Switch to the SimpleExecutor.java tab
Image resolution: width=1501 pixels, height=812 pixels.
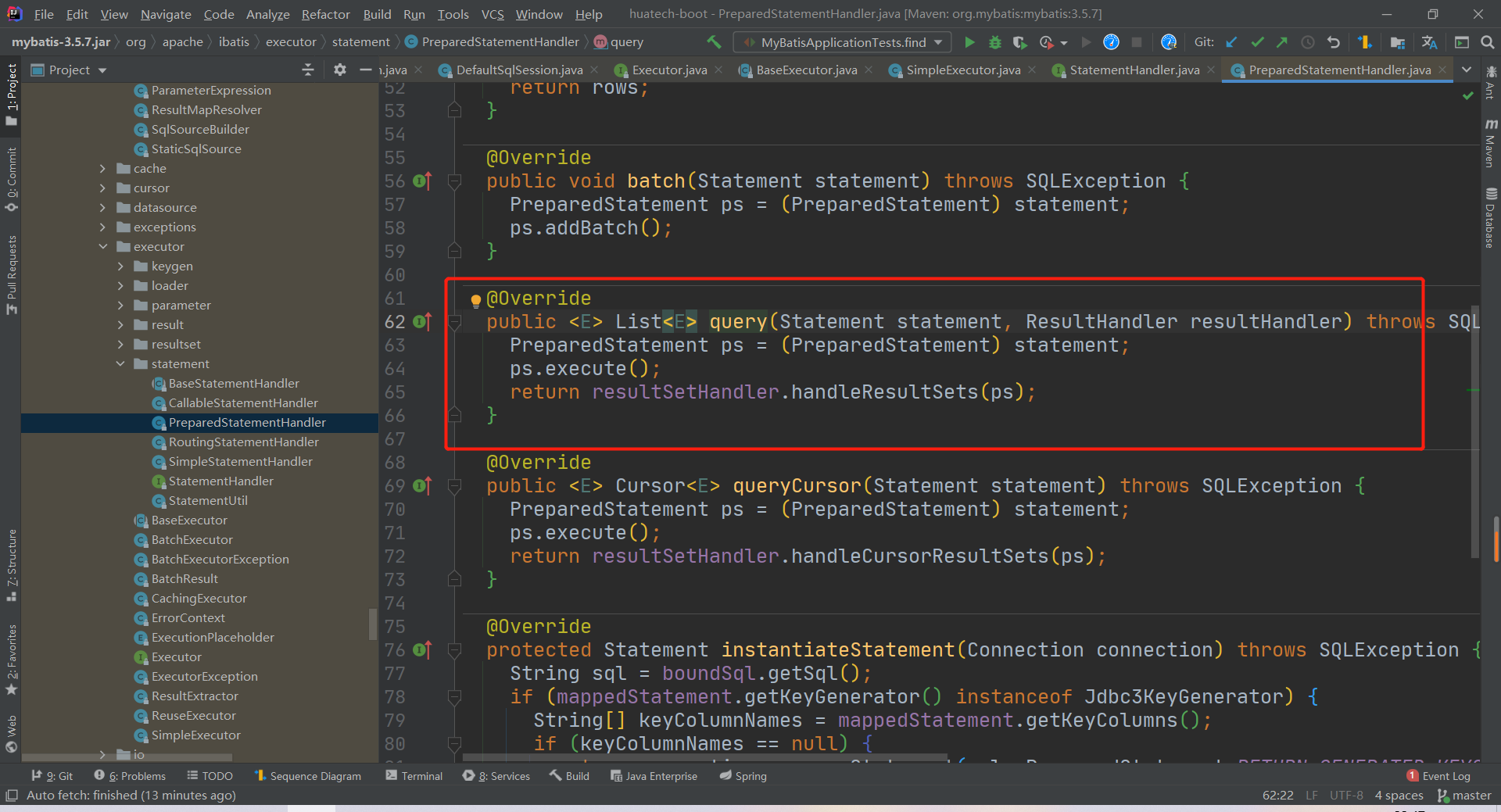[x=963, y=70]
